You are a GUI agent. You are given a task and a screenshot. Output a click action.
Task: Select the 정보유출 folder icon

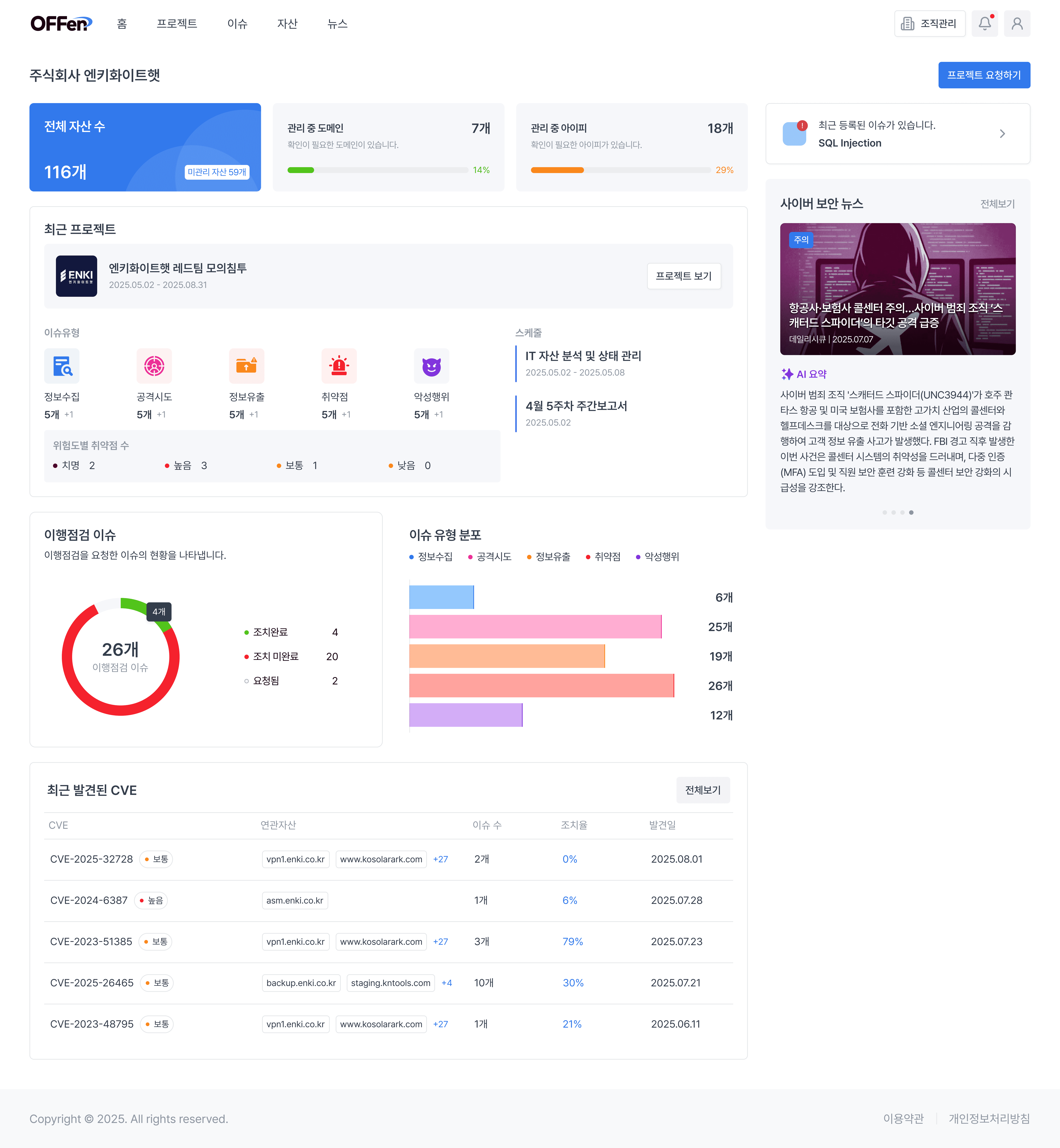pyautogui.click(x=247, y=366)
